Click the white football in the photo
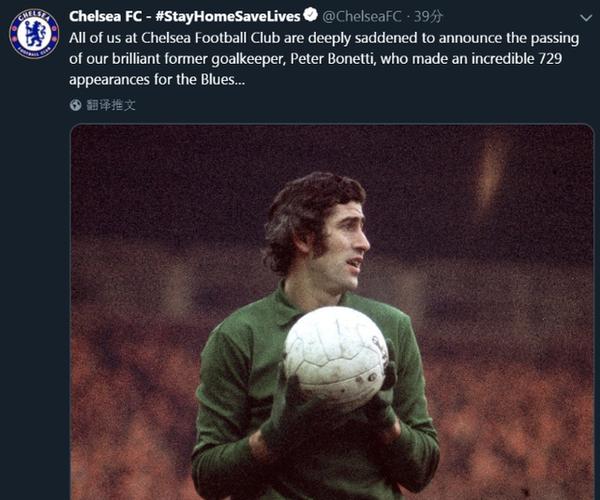The height and width of the screenshot is (500, 600). pyautogui.click(x=337, y=360)
